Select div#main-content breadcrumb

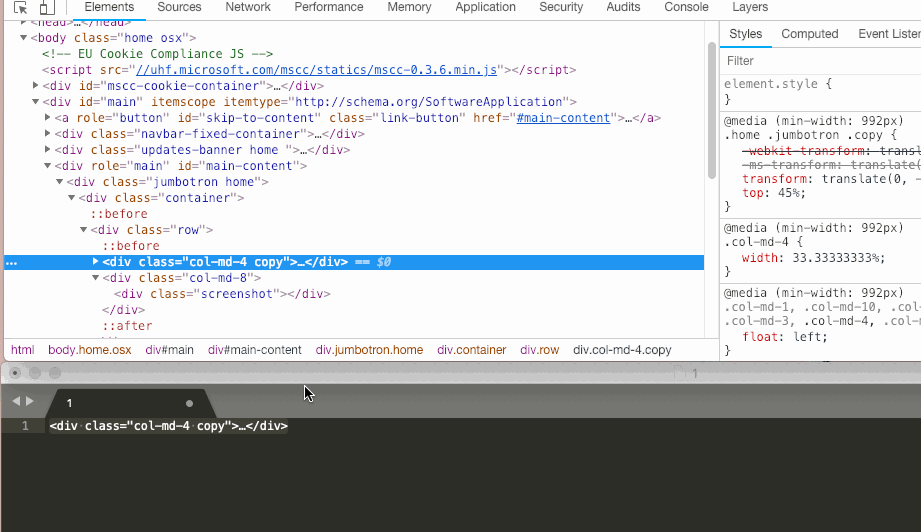254,350
